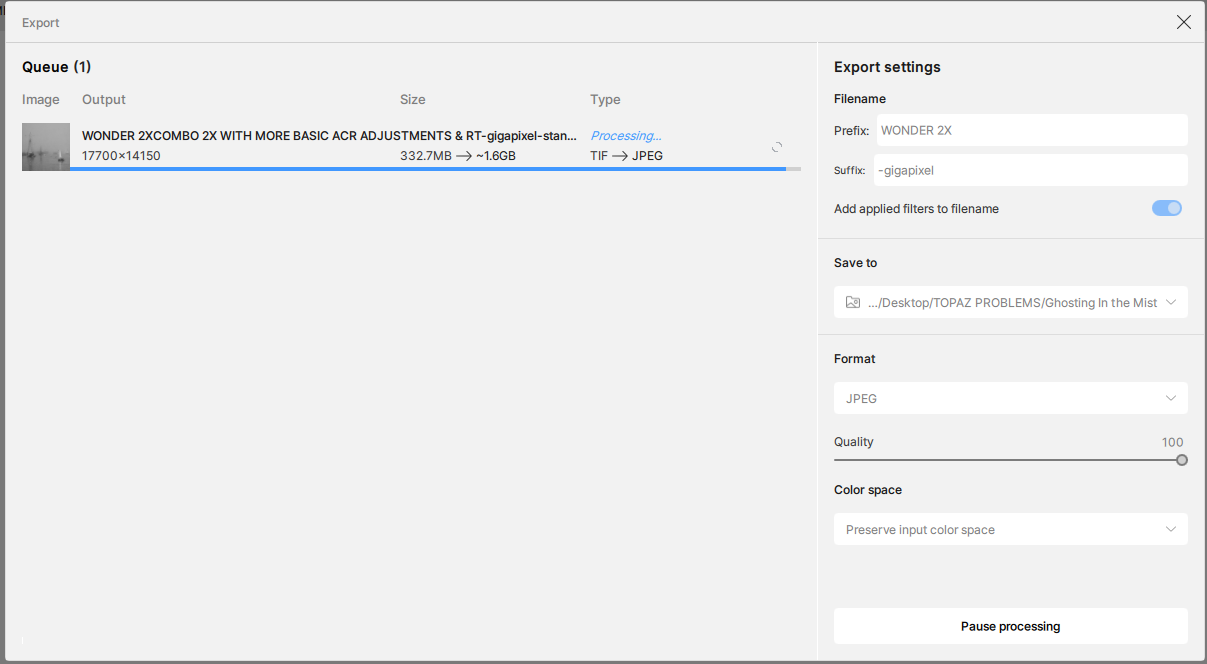Viewport: 1207px width, 664px height.
Task: Click the Size column header
Action: 413,99
